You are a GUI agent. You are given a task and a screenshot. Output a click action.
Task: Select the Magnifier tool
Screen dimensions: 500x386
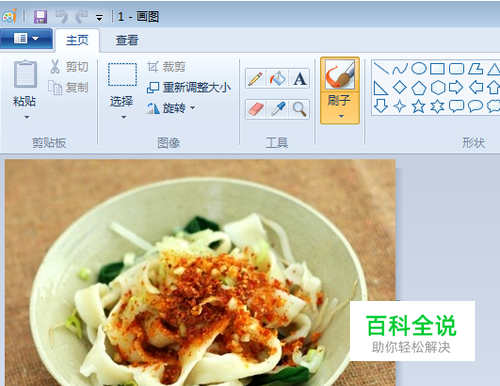coord(299,109)
